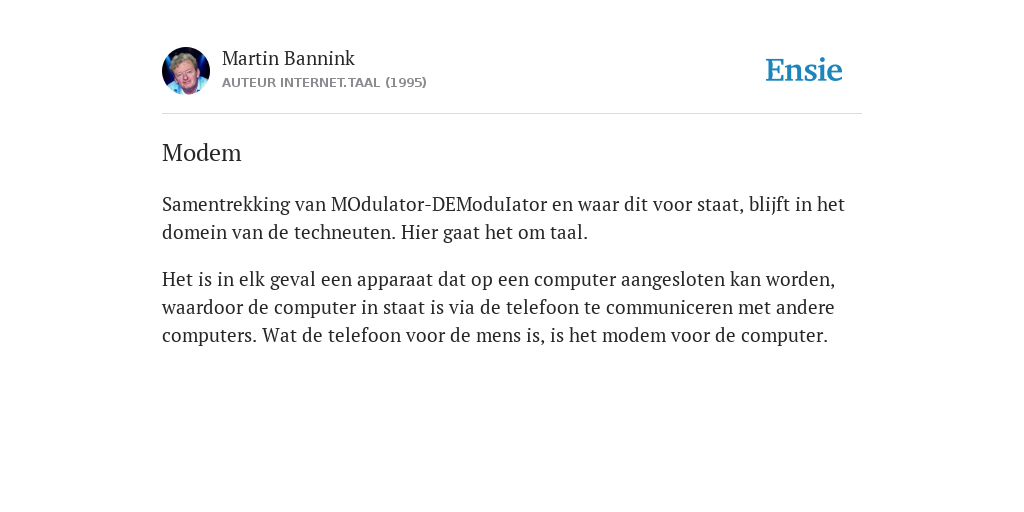This screenshot has width=1024, height=512.
Task: Click the sentence 'Hier gaat het om taal.'
Action: [x=494, y=232]
